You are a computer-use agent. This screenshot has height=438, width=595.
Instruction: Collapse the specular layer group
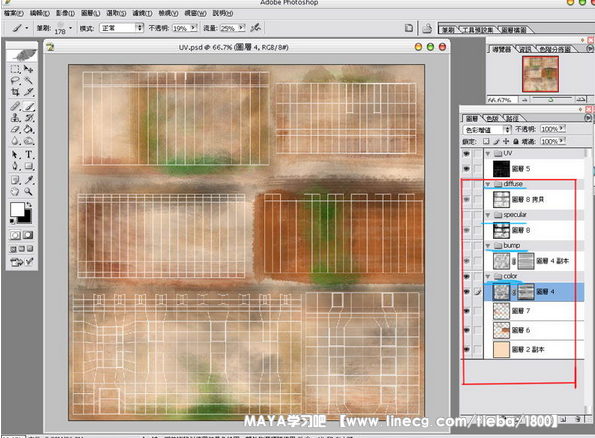[x=488, y=215]
